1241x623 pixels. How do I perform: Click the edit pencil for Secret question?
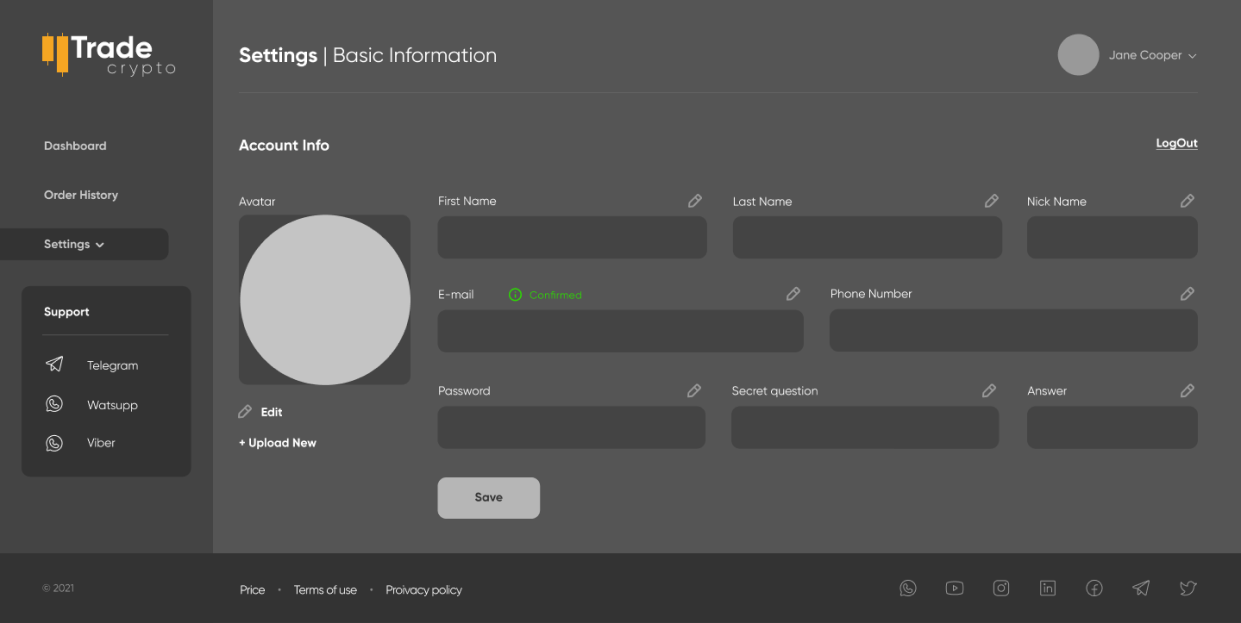point(989,391)
